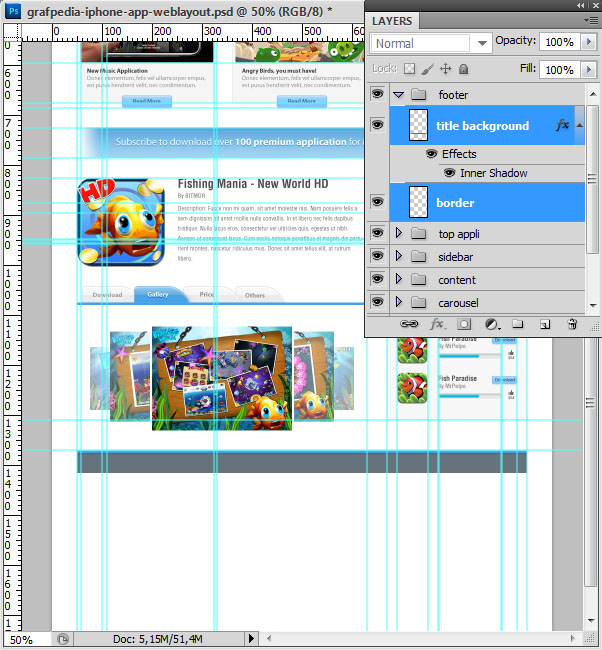602x650 pixels.
Task: Click the layers list scroll-down arrow
Action: (x=593, y=306)
